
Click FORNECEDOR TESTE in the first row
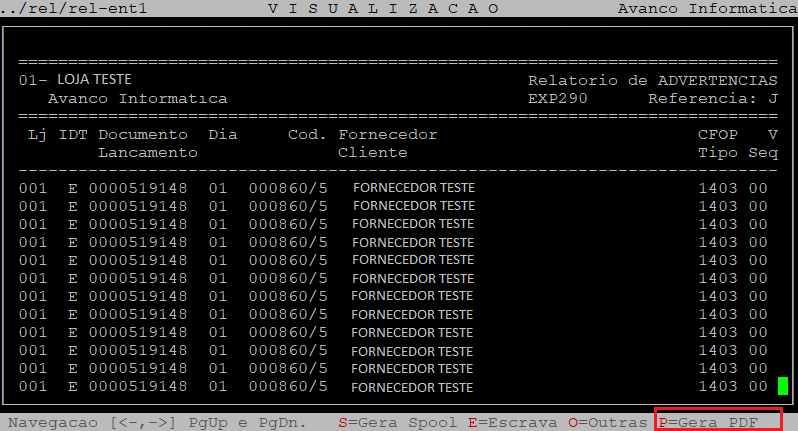tap(413, 187)
